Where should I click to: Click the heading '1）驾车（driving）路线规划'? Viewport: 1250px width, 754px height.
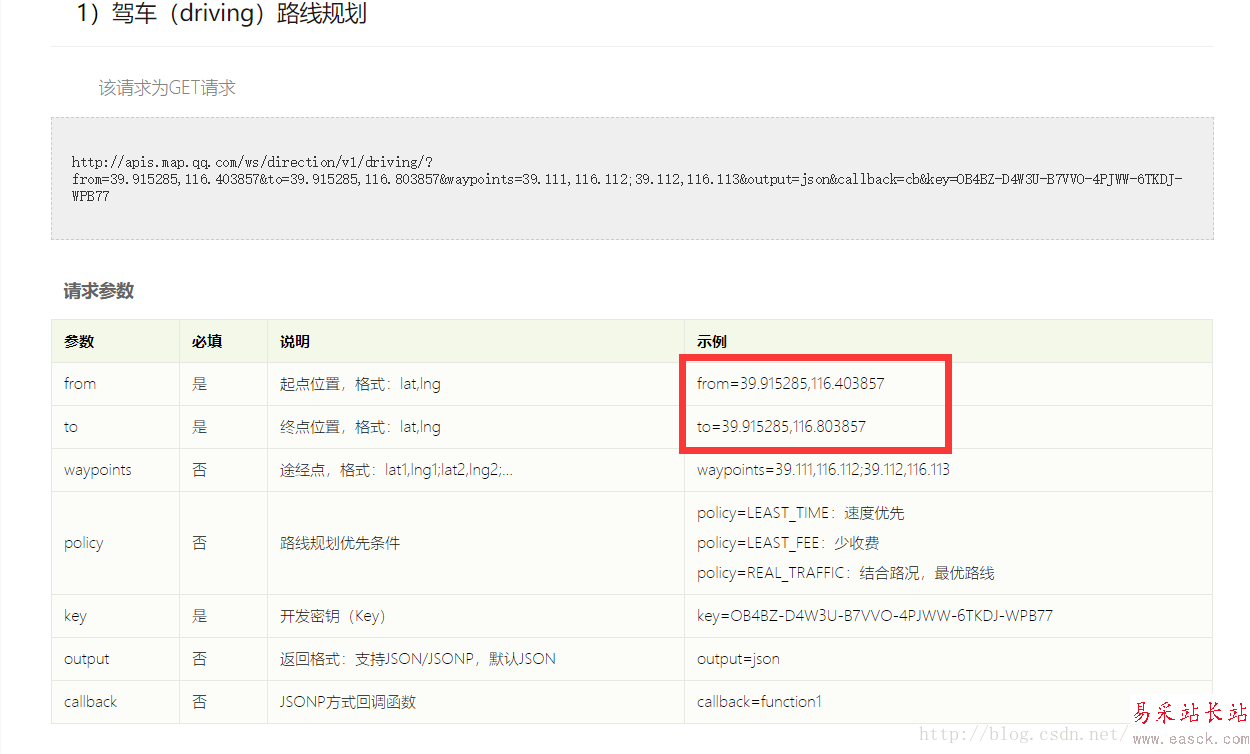coord(222,15)
